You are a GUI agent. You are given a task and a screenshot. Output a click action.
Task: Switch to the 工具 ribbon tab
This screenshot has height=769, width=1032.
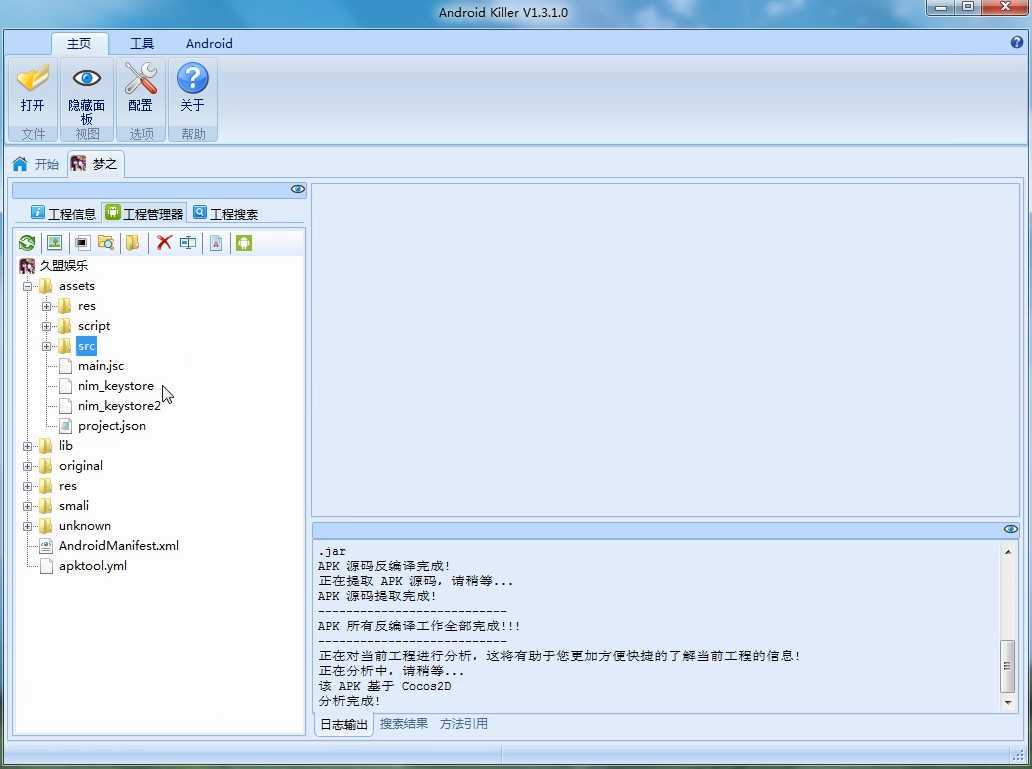click(142, 43)
